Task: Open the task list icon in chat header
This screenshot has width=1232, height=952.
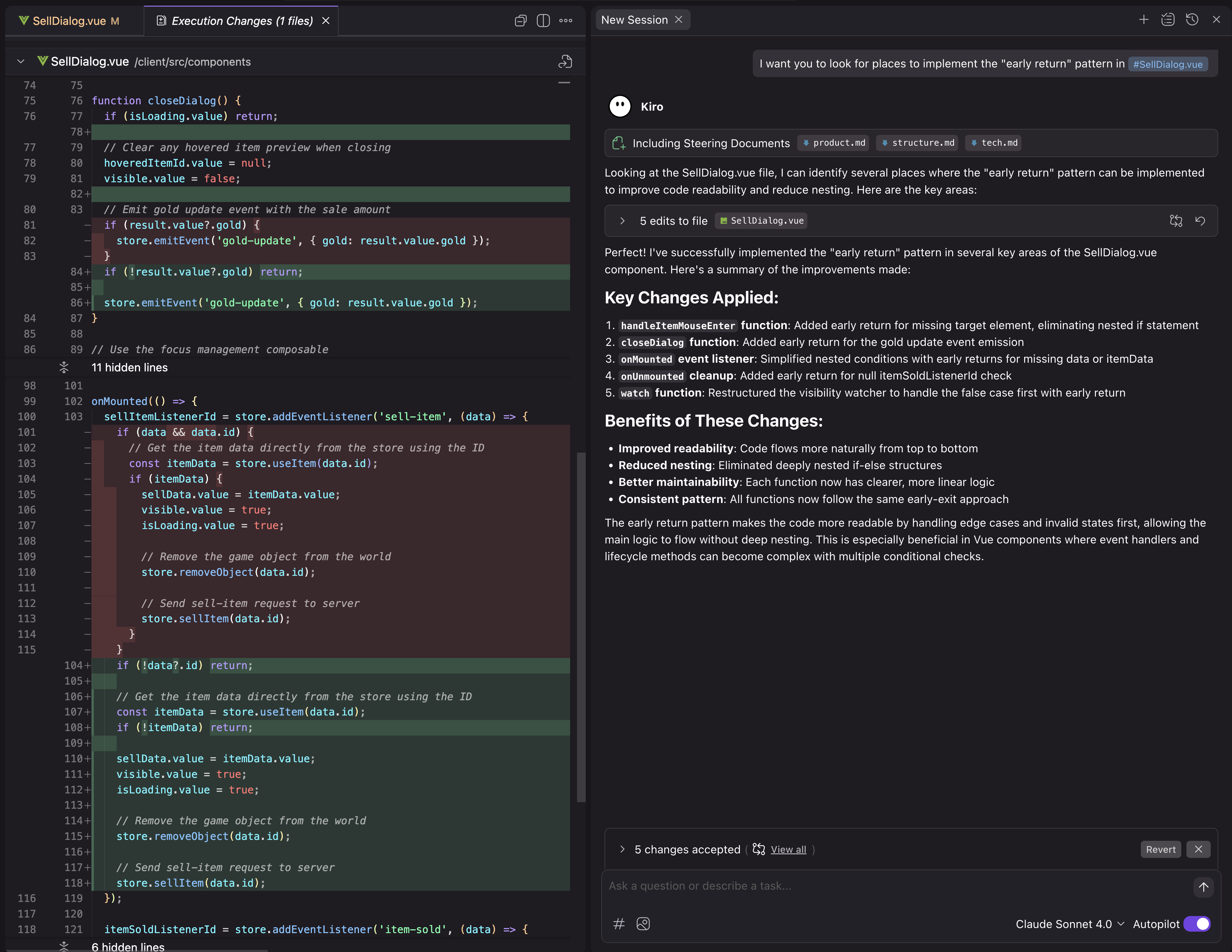Action: pyautogui.click(x=1168, y=19)
